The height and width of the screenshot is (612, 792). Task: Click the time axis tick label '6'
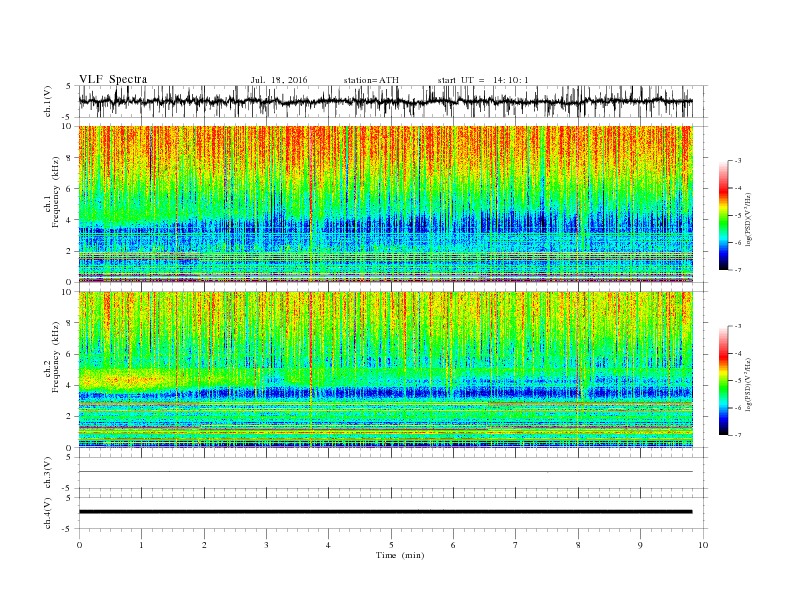tap(453, 545)
